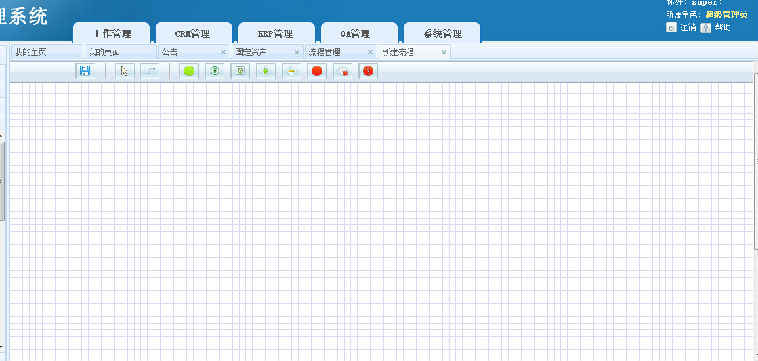Select the green square-framed task node icon

(240, 71)
